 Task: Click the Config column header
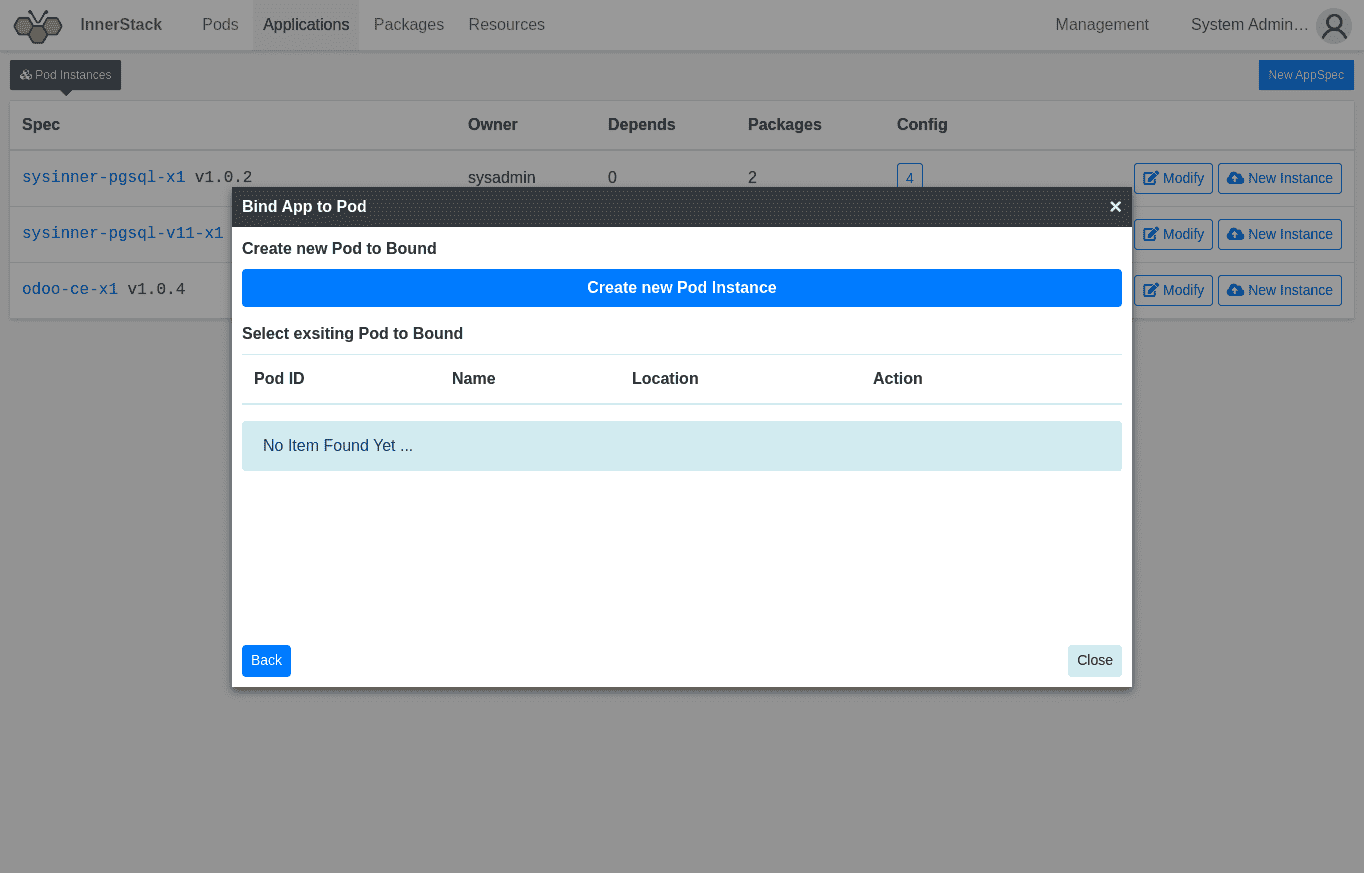922,125
